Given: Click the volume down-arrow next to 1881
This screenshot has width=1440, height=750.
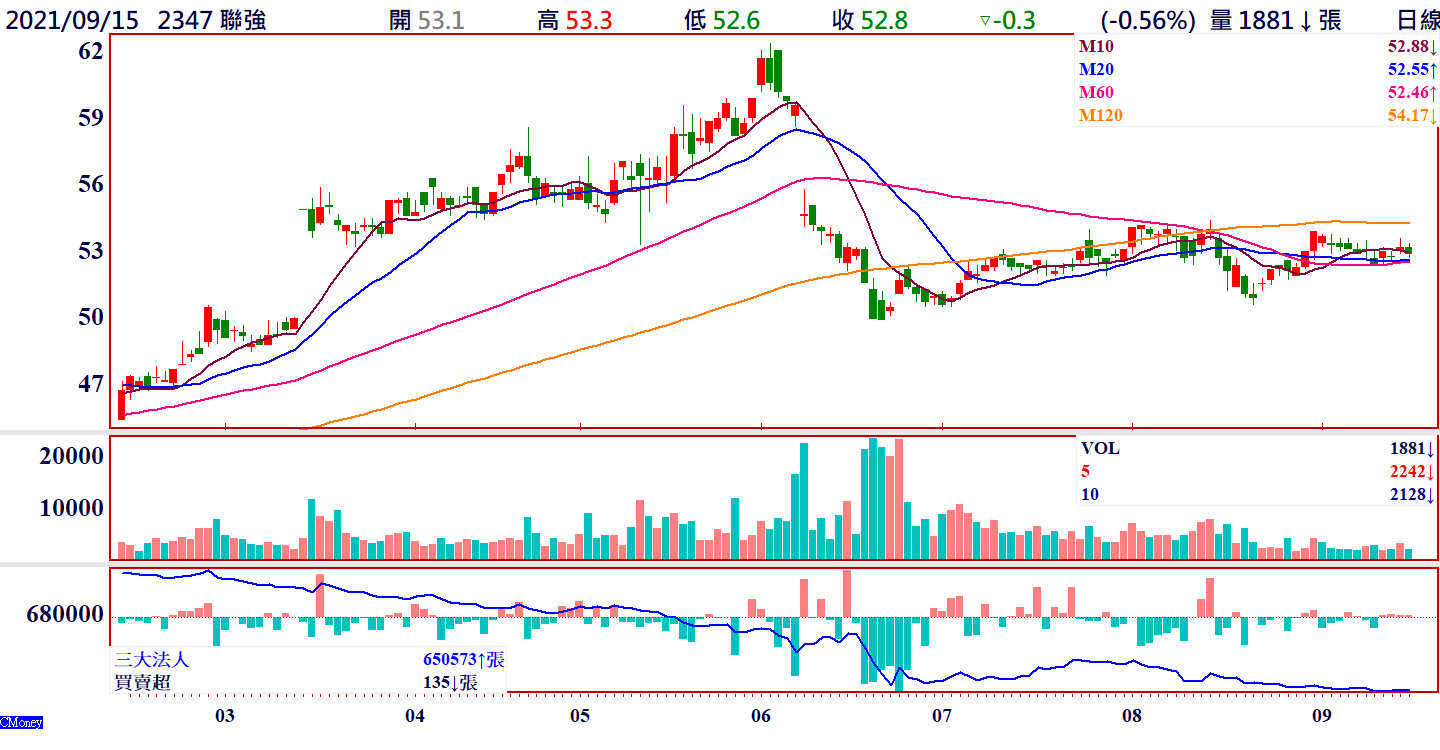Looking at the screenshot, I should (1305, 20).
